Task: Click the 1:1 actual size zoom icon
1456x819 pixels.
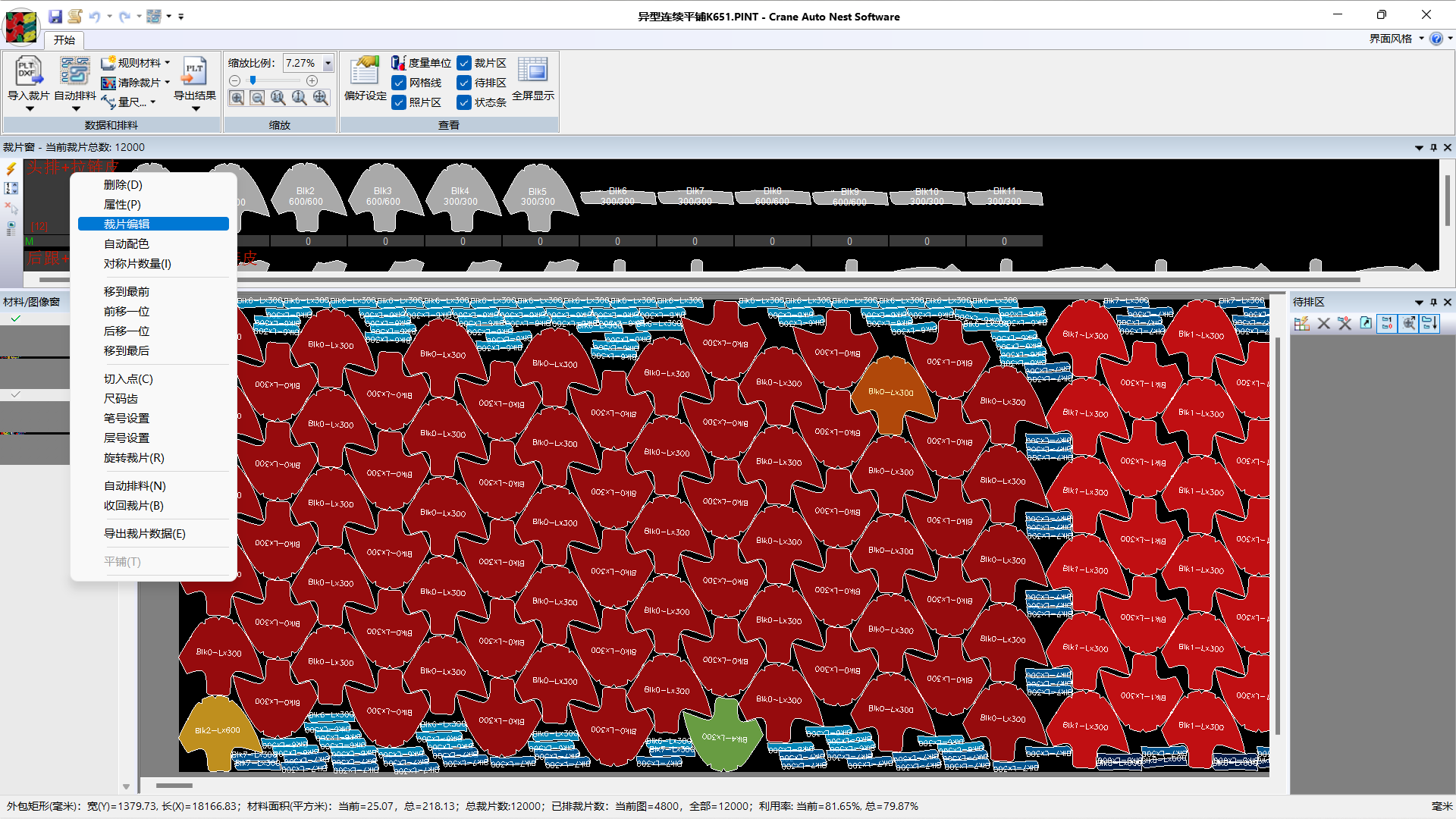Action: 278,98
